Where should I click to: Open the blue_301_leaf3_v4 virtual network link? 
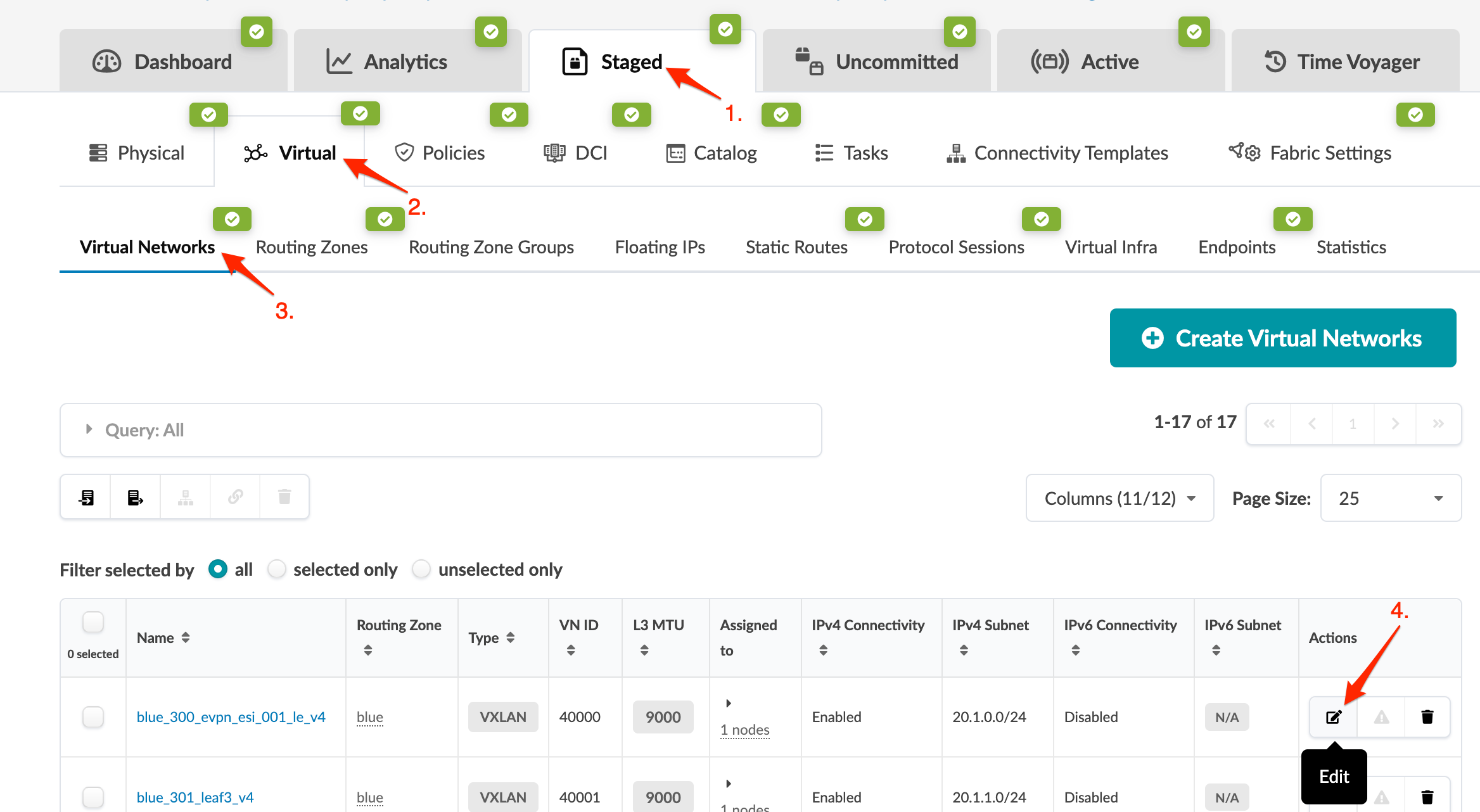(x=195, y=797)
